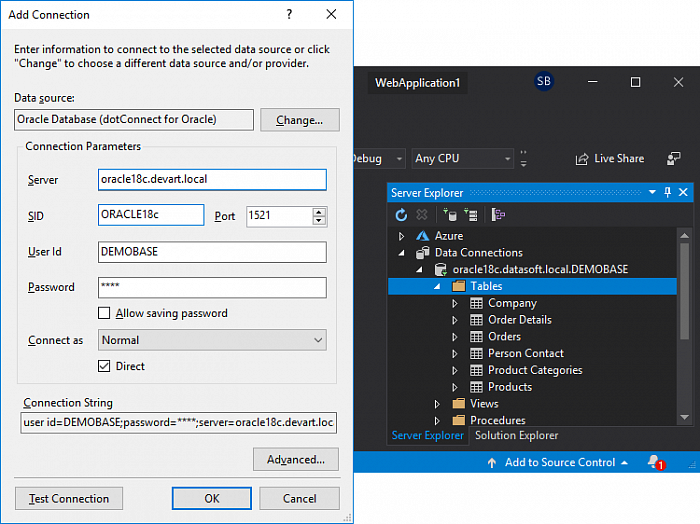Screen dimensions: 700x524
Task: Collapse the Tables folder node
Action: (x=437, y=286)
